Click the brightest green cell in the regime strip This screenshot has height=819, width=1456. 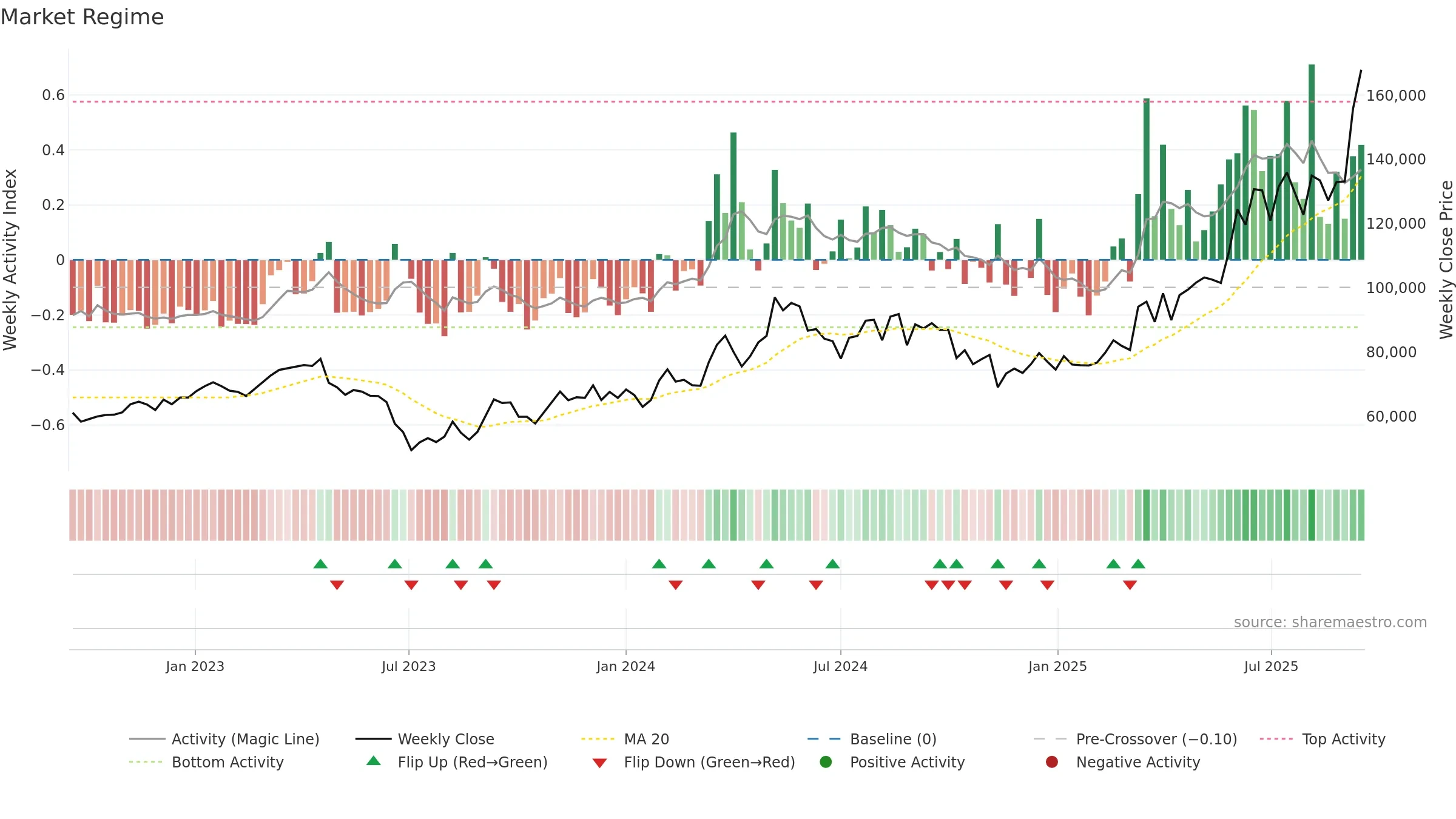point(1312,515)
